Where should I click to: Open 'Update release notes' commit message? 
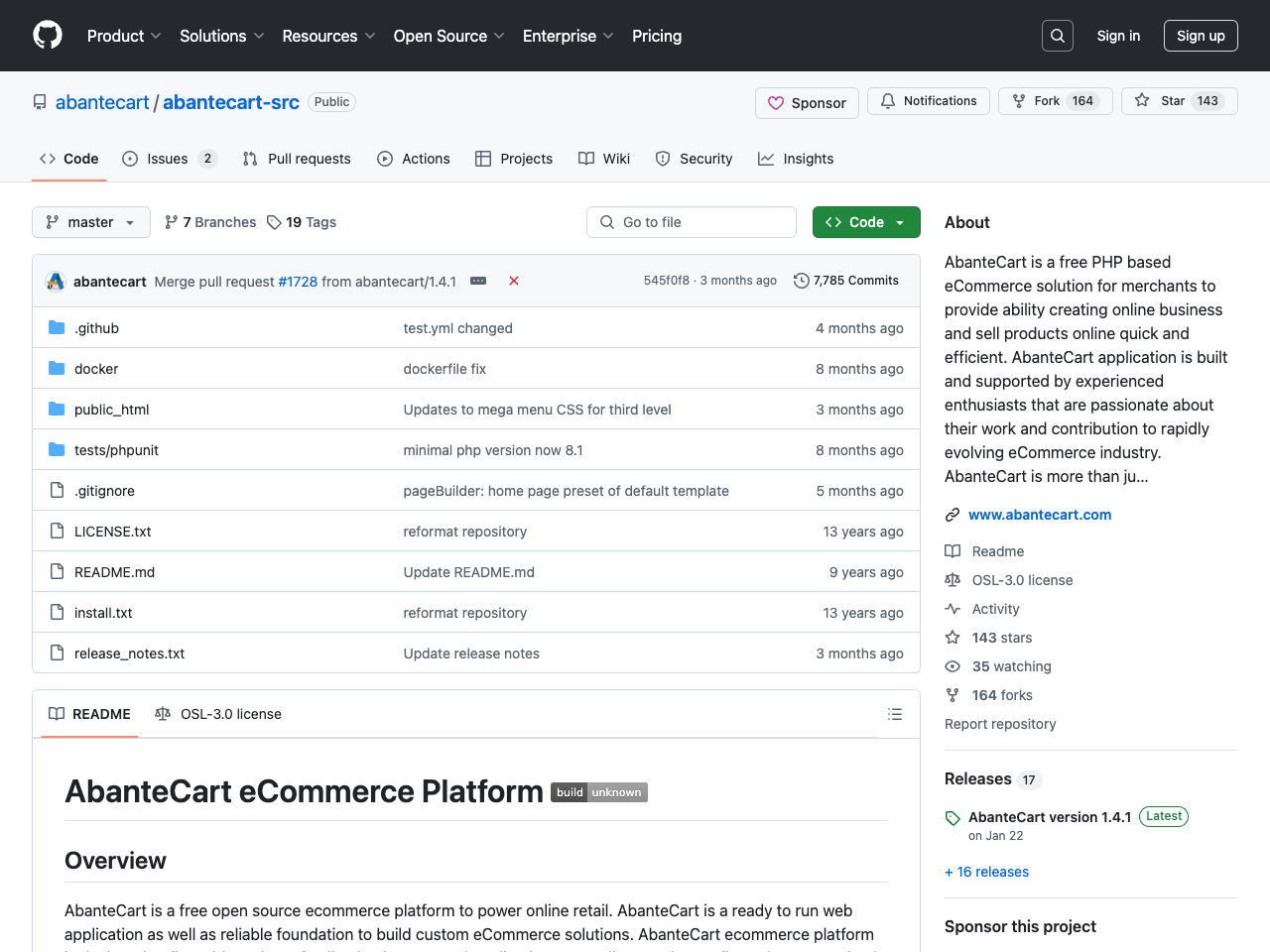coord(471,654)
